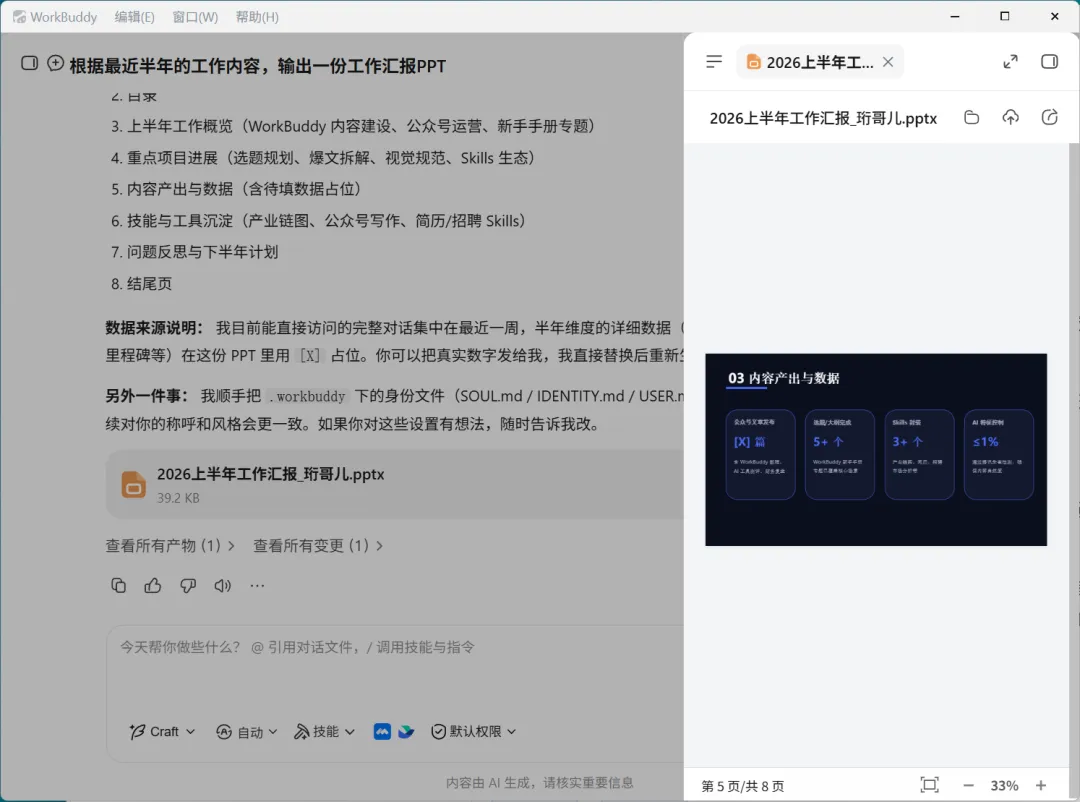Click the share icon beside the pptx title
Image resolution: width=1080 pixels, height=802 pixels.
coord(1049,117)
